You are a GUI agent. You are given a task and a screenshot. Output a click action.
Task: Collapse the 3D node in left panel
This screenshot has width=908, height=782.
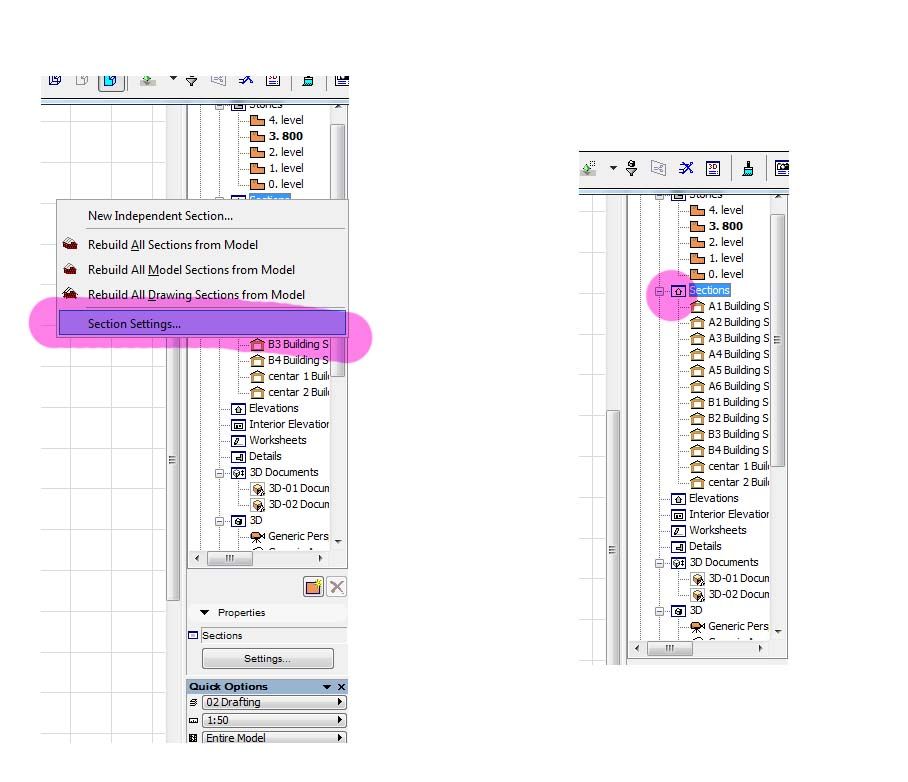coord(219,521)
